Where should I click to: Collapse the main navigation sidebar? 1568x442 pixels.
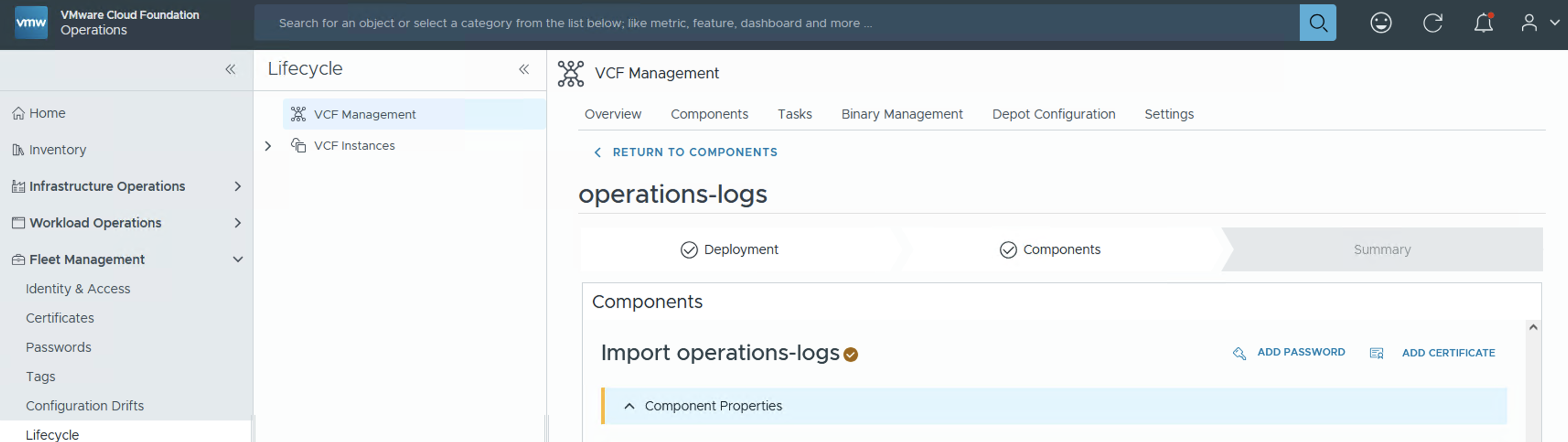230,70
